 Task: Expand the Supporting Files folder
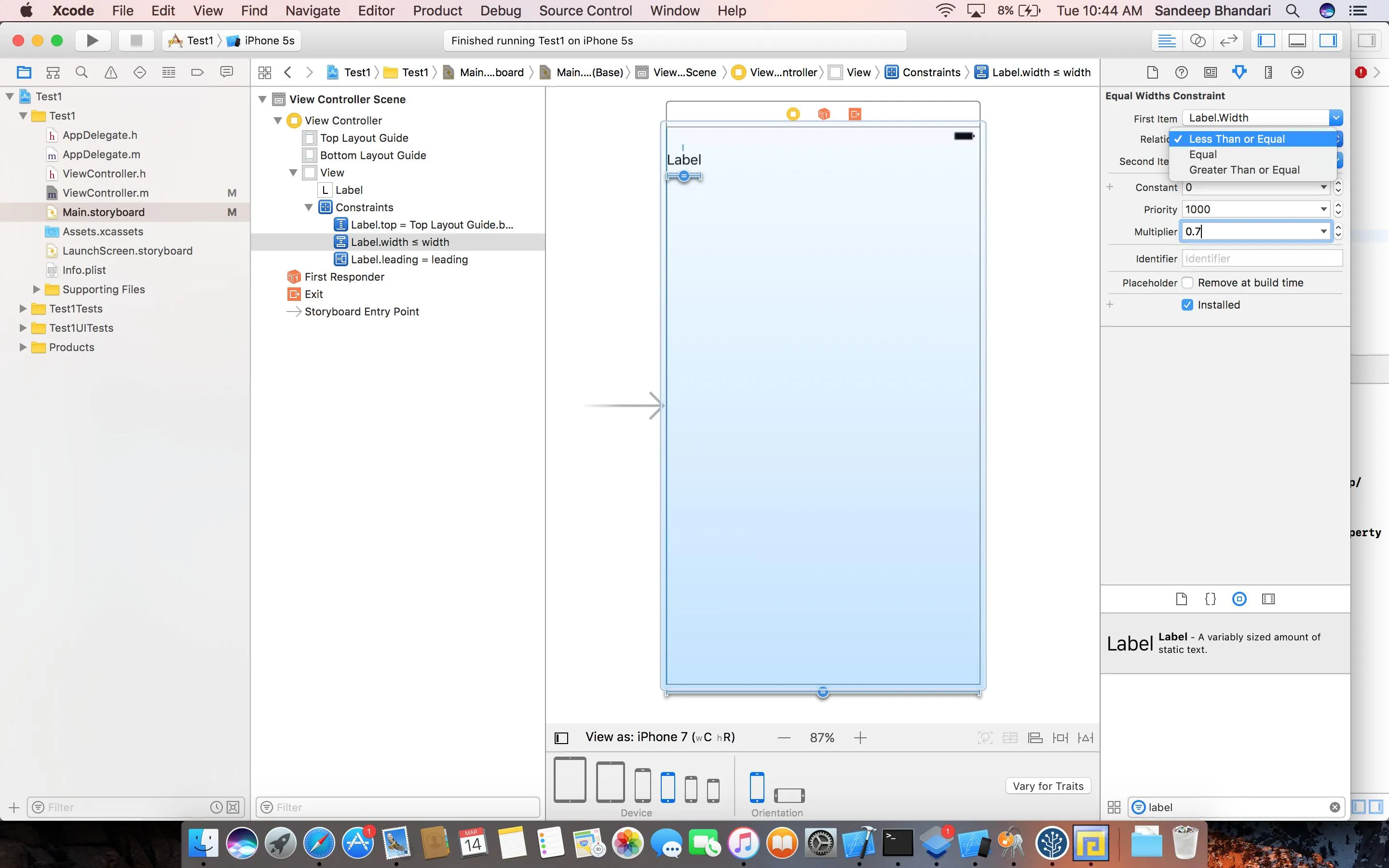click(36, 289)
